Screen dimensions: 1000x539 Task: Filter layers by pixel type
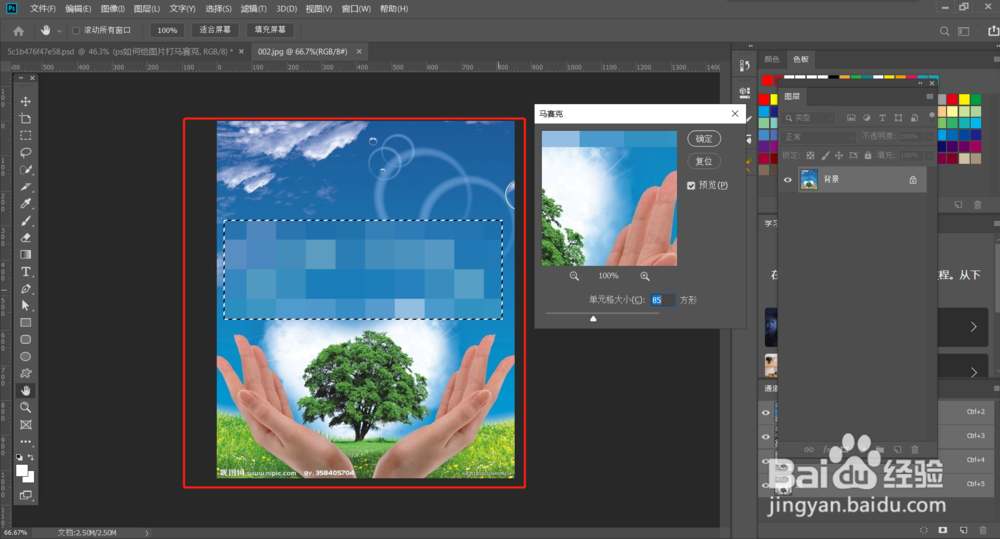(x=851, y=118)
